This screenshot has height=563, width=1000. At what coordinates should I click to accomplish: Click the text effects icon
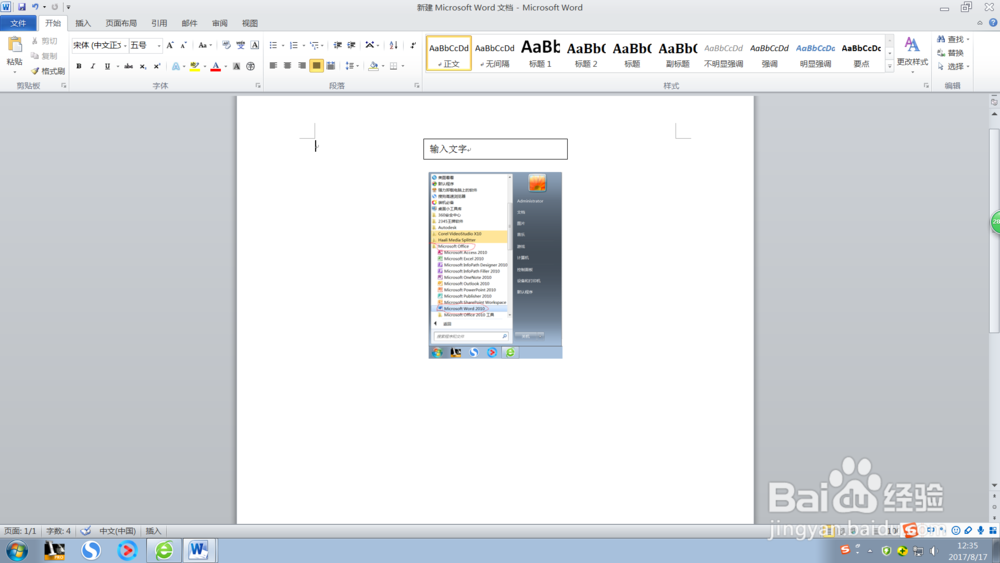(176, 66)
